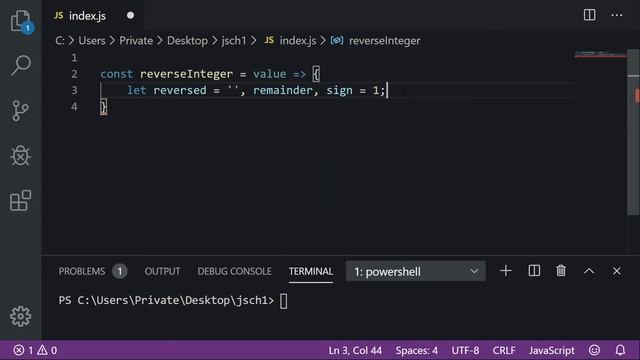Click the 'Private' breadcrumb

point(136,41)
